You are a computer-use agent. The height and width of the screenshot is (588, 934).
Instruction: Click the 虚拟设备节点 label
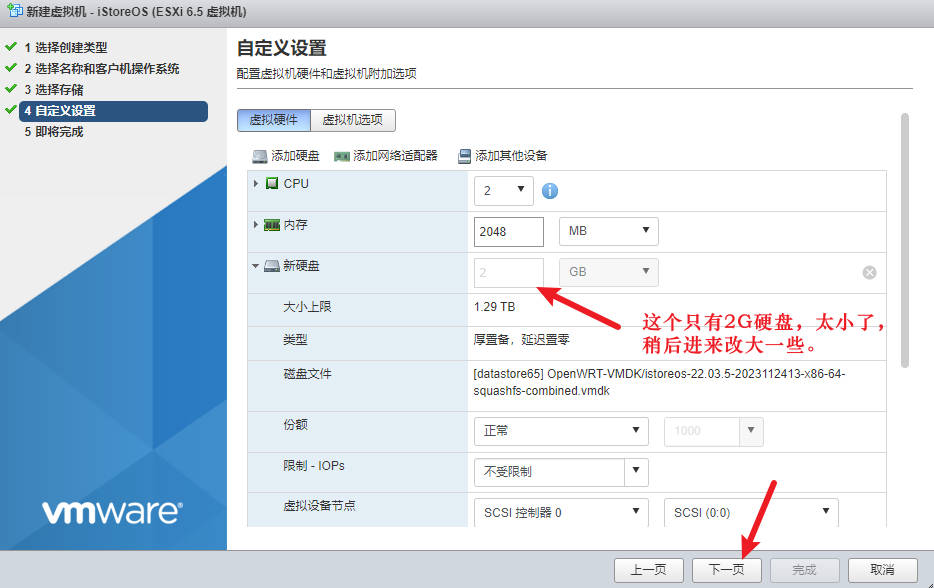(319, 506)
